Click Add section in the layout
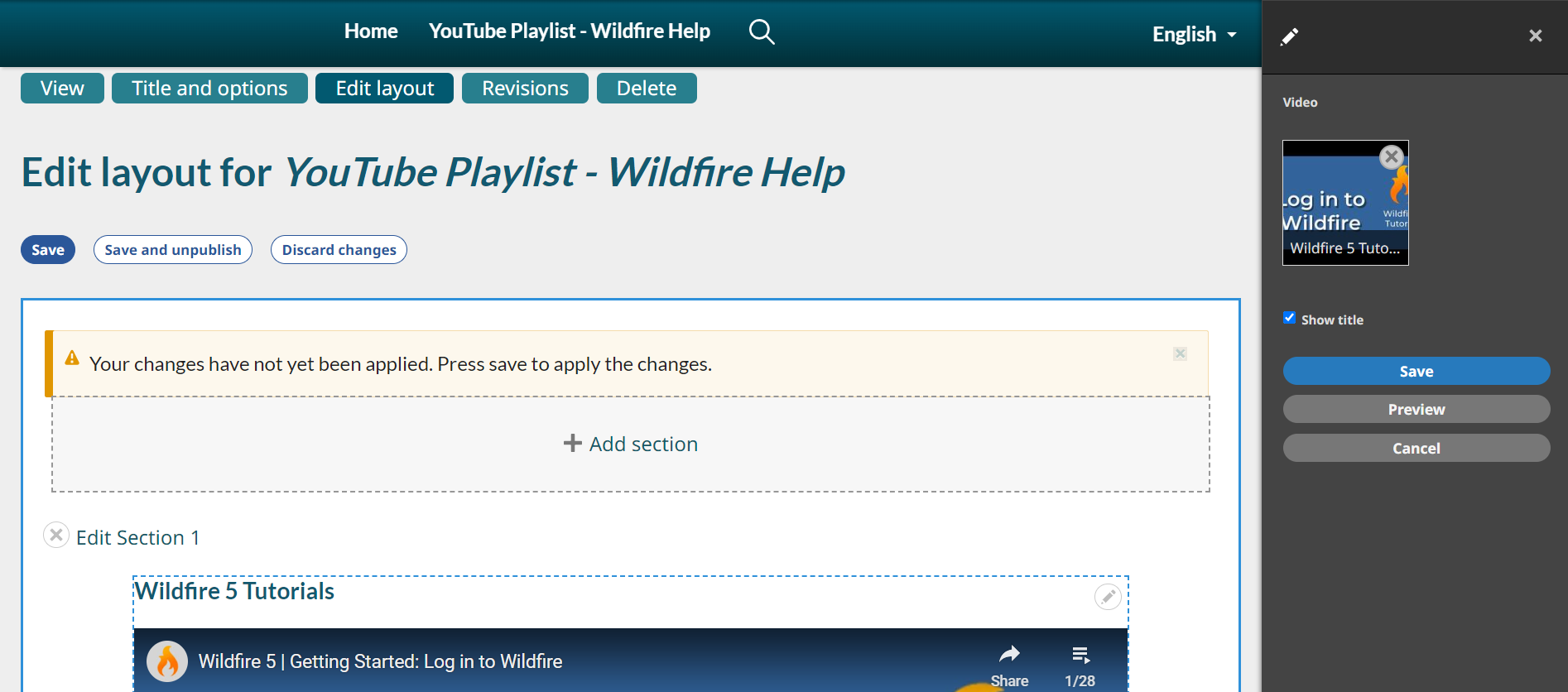Viewport: 1568px width, 692px height. click(x=631, y=445)
